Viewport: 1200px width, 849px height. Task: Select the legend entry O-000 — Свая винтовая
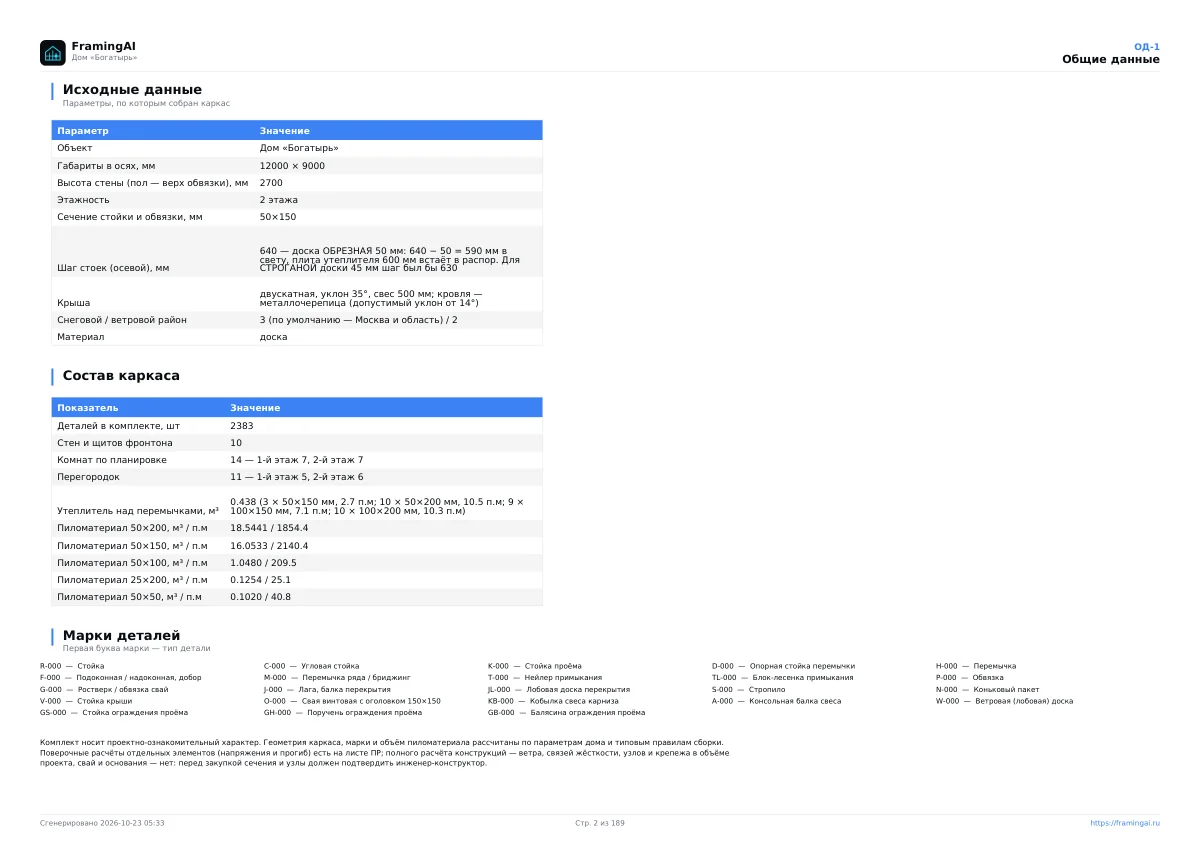pos(352,701)
